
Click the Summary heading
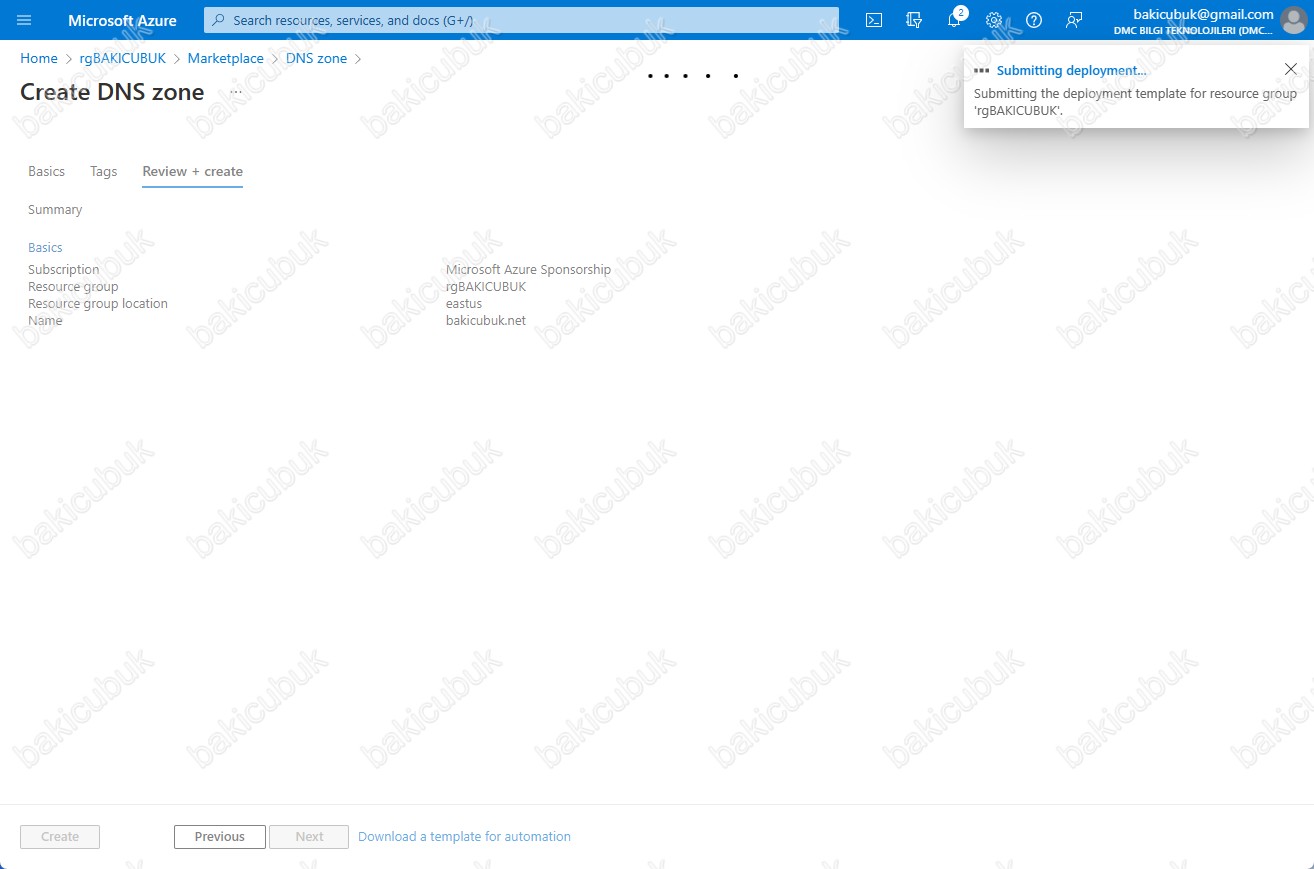click(55, 210)
